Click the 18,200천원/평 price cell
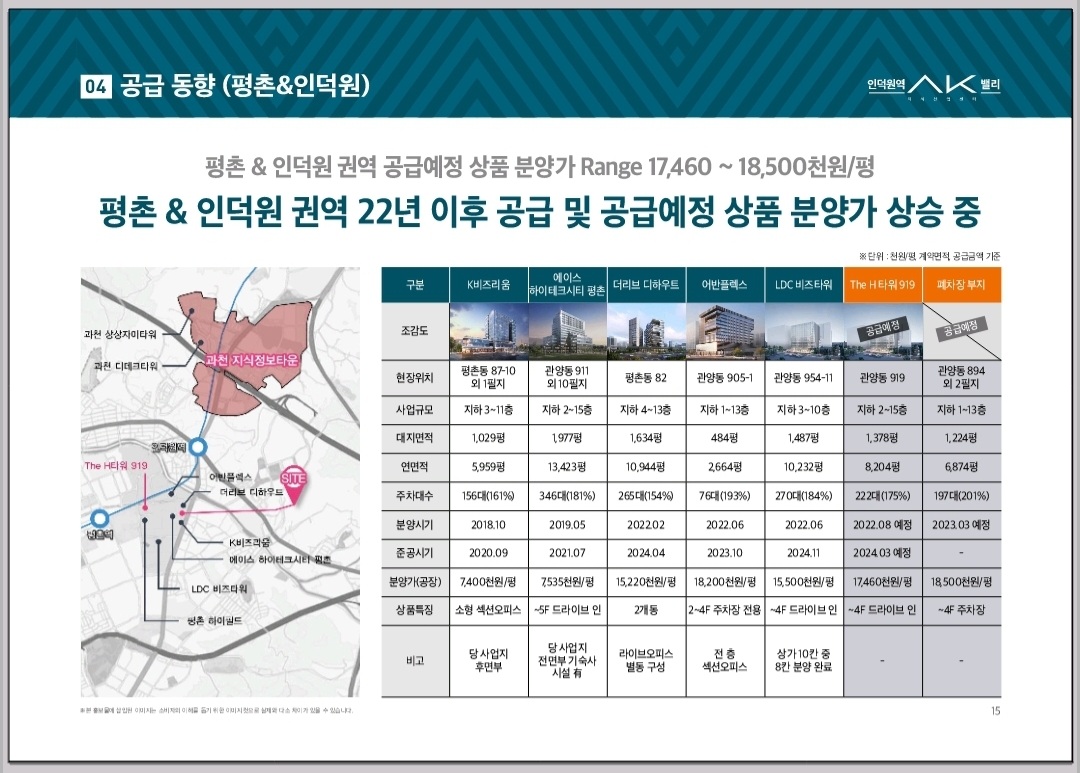Screen dimensions: 1080x773 pos(725,582)
